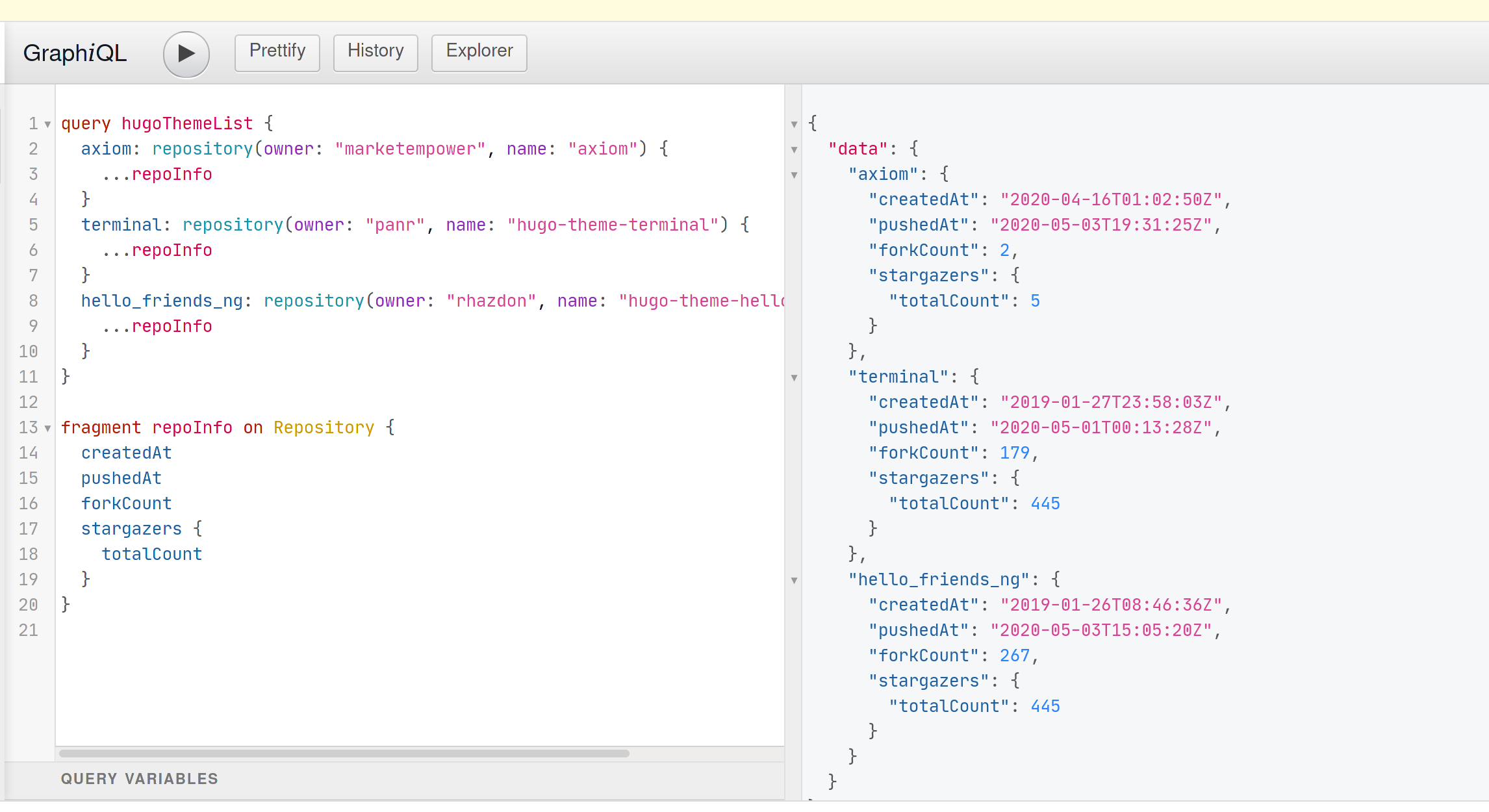Click the terminal alias on line 5
Image resolution: width=1489 pixels, height=812 pixels.
[x=121, y=225]
